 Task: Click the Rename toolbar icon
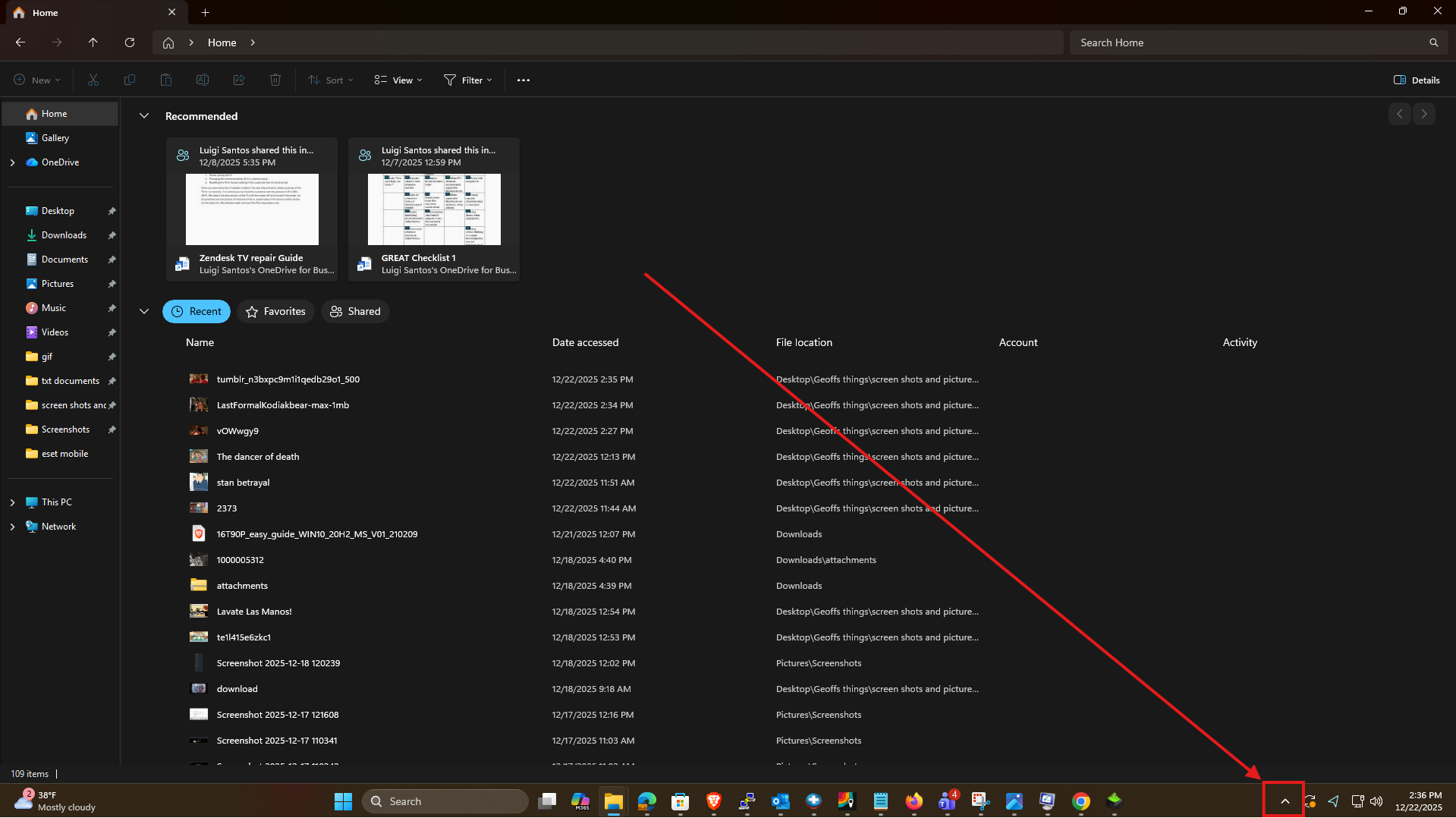pos(203,80)
